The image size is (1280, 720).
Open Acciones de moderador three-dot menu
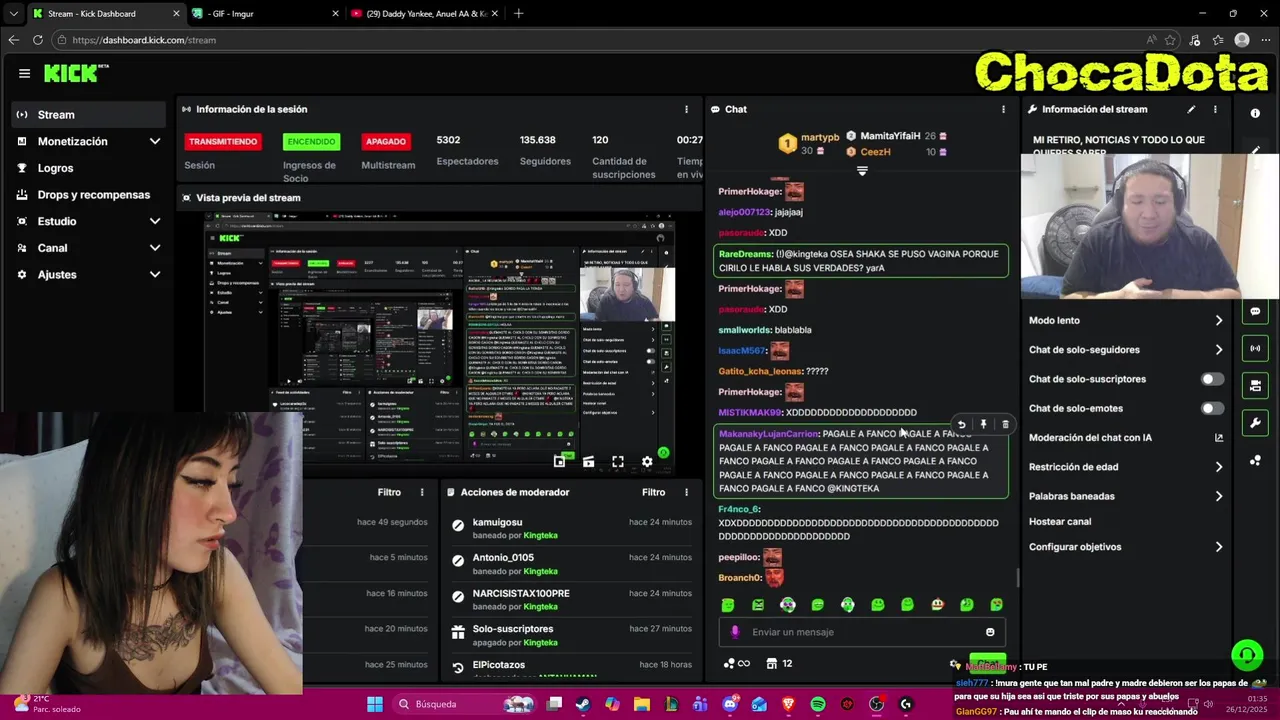click(686, 492)
